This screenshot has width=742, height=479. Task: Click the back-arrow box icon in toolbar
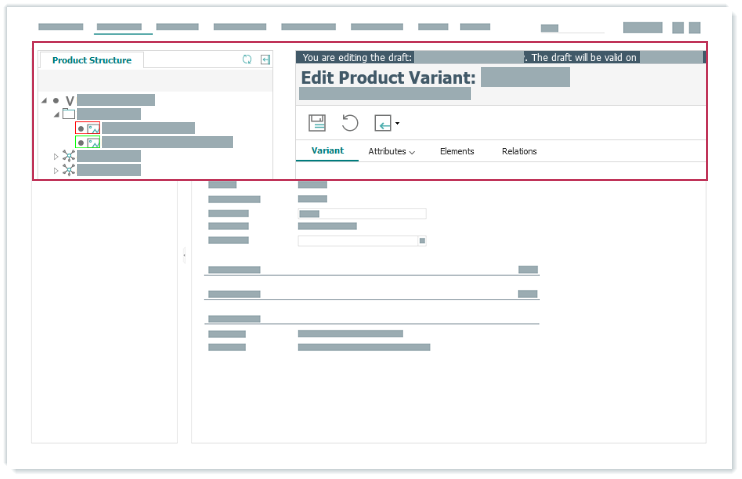coord(383,123)
